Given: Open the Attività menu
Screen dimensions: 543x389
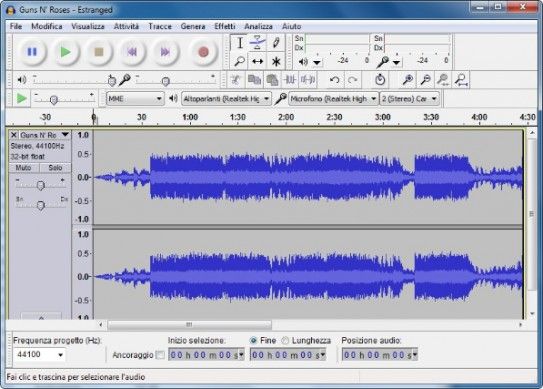Looking at the screenshot, I should [x=126, y=26].
